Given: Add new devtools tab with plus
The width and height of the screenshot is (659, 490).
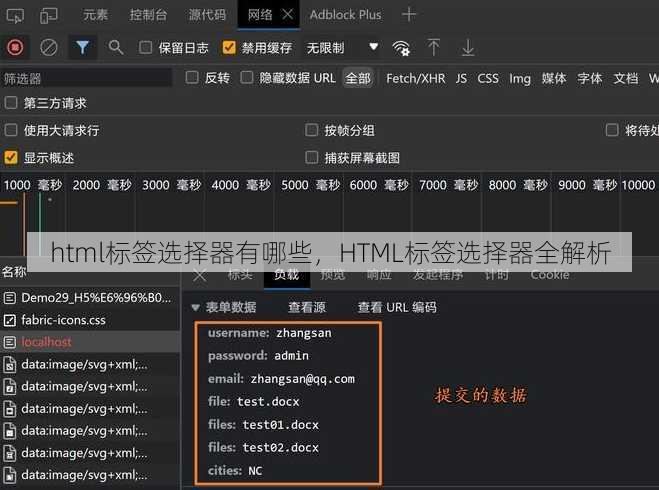Looking at the screenshot, I should tap(409, 15).
